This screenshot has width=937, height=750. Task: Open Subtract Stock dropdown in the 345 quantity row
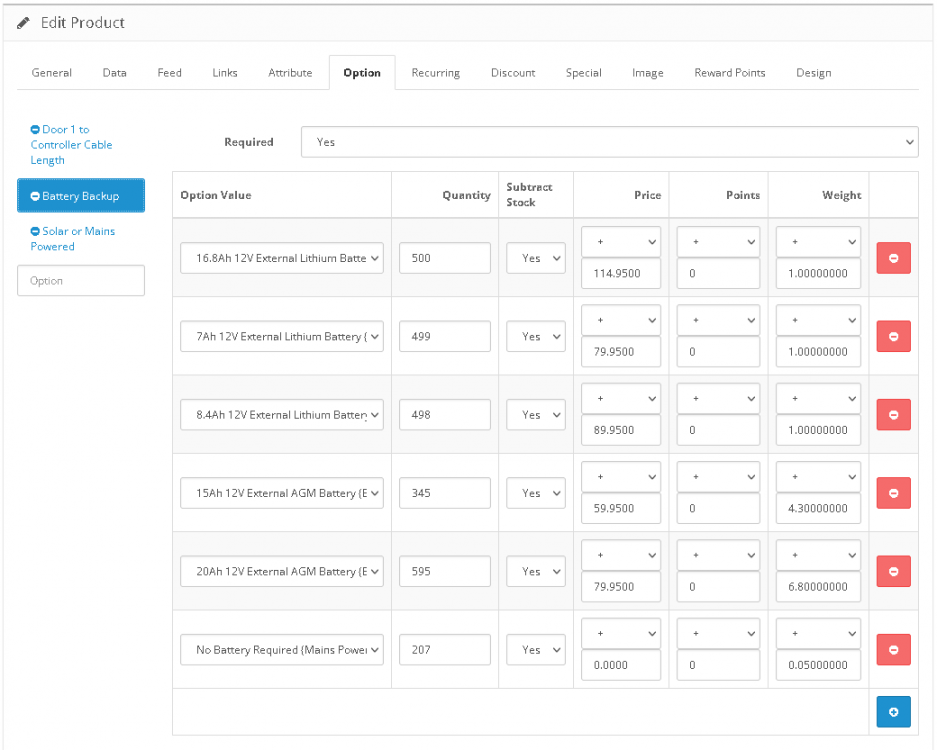pos(535,493)
